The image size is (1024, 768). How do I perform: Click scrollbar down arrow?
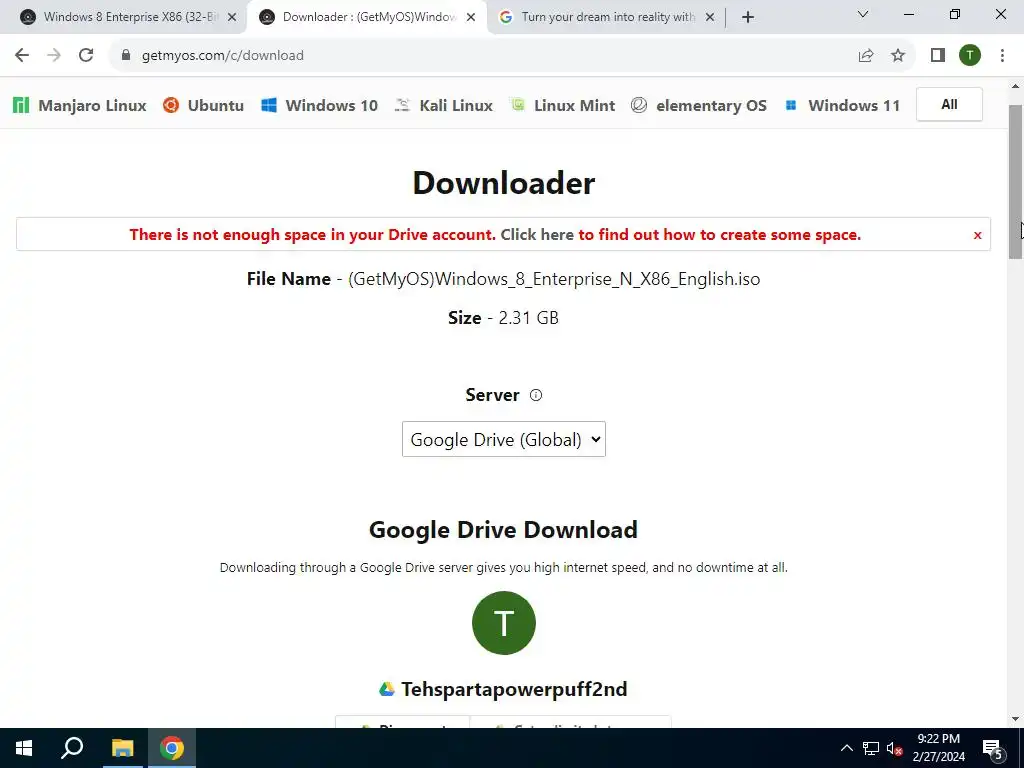coord(1015,719)
